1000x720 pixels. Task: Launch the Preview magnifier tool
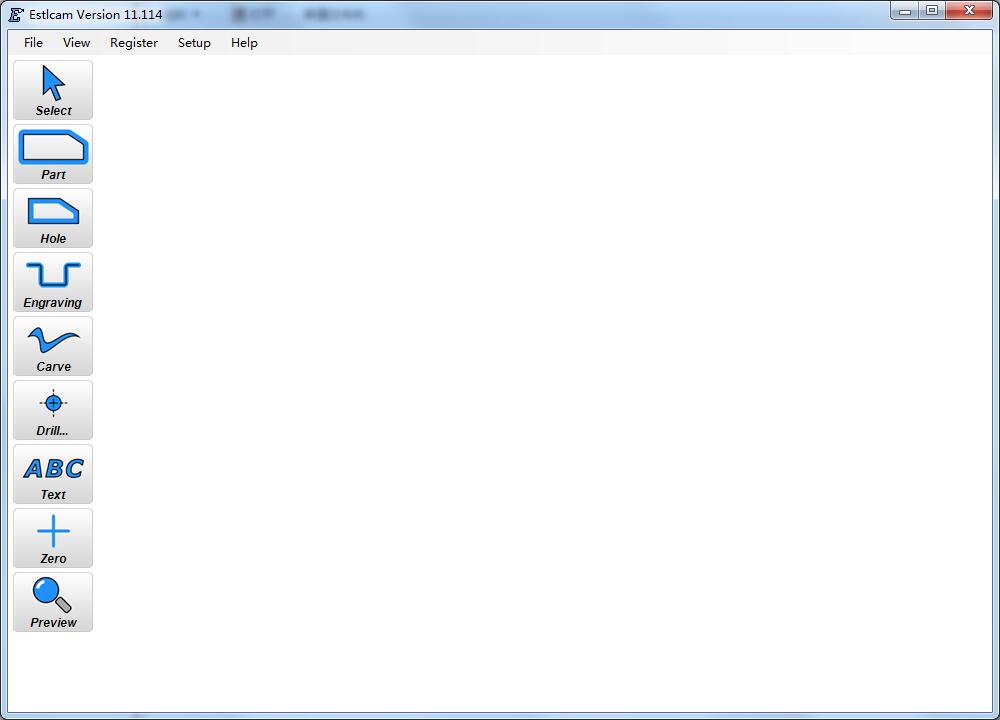53,602
